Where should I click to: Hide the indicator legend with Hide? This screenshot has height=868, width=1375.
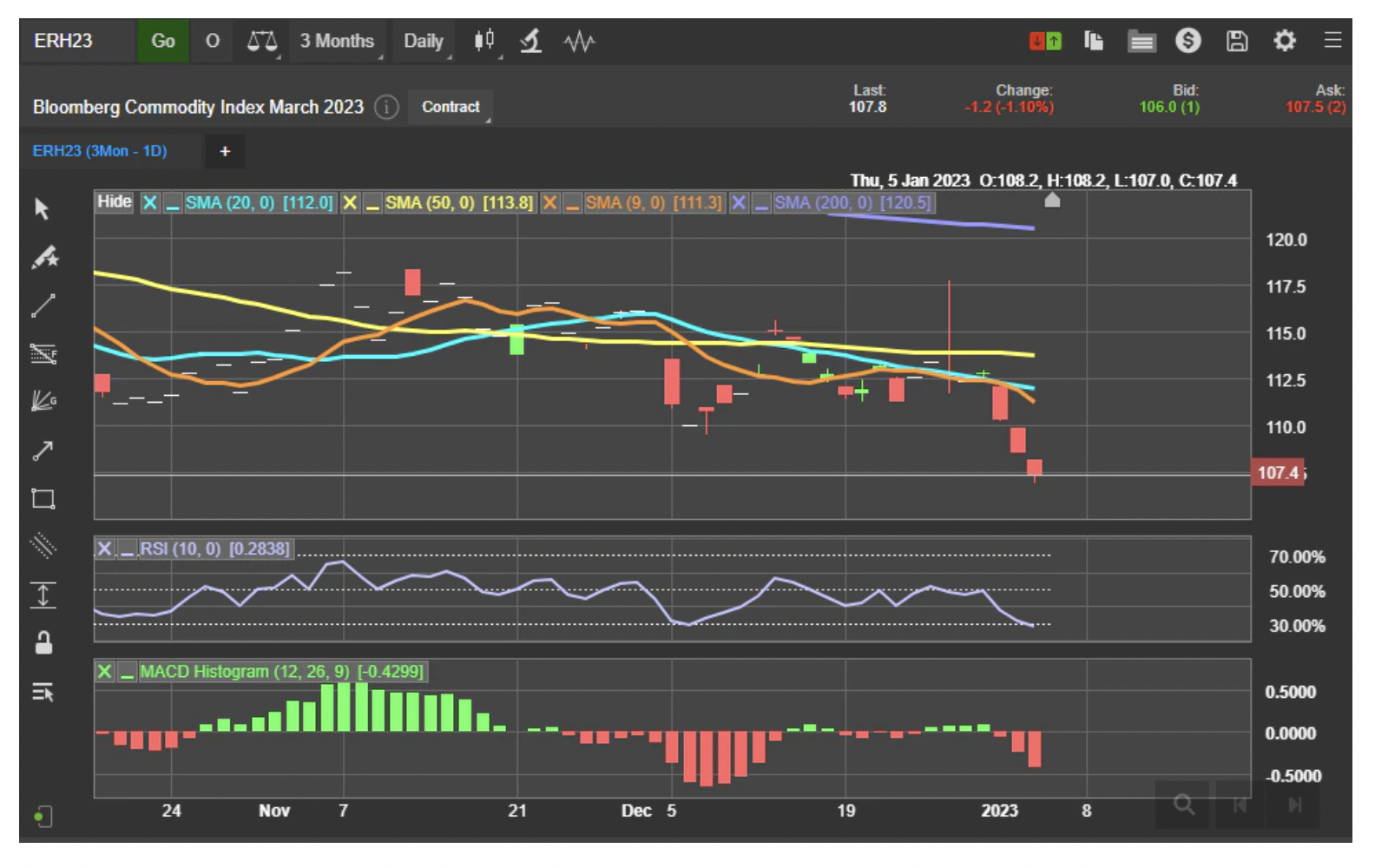[x=114, y=202]
